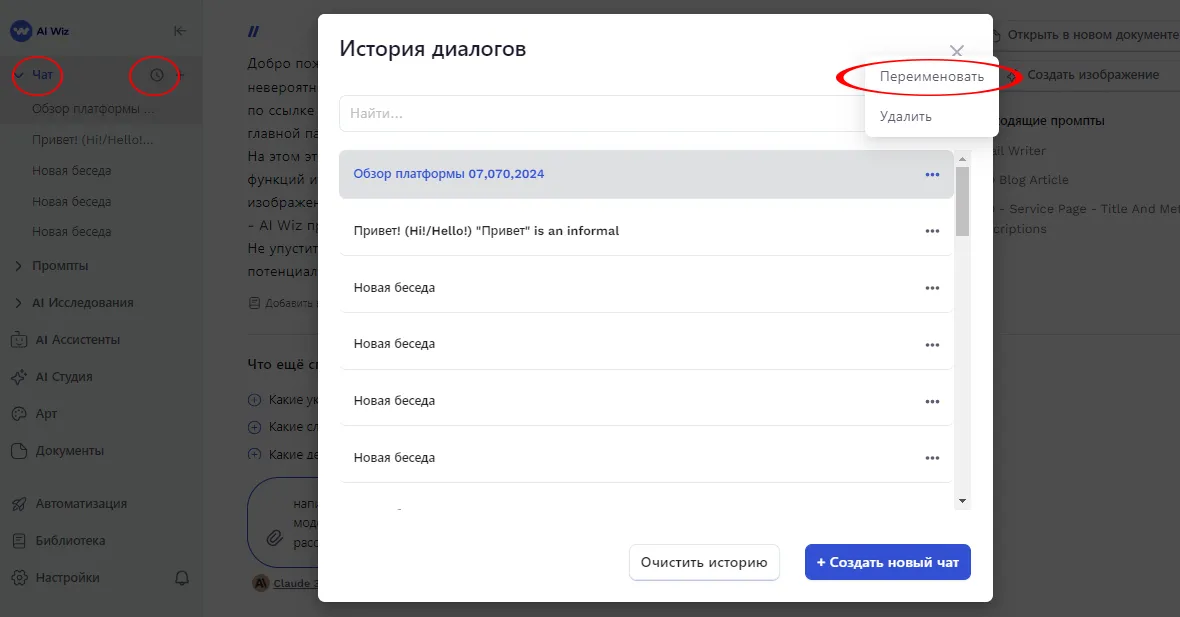Viewport: 1180px width, 617px height.
Task: Collapse the sidebar with the arrow icon
Action: pos(180,30)
